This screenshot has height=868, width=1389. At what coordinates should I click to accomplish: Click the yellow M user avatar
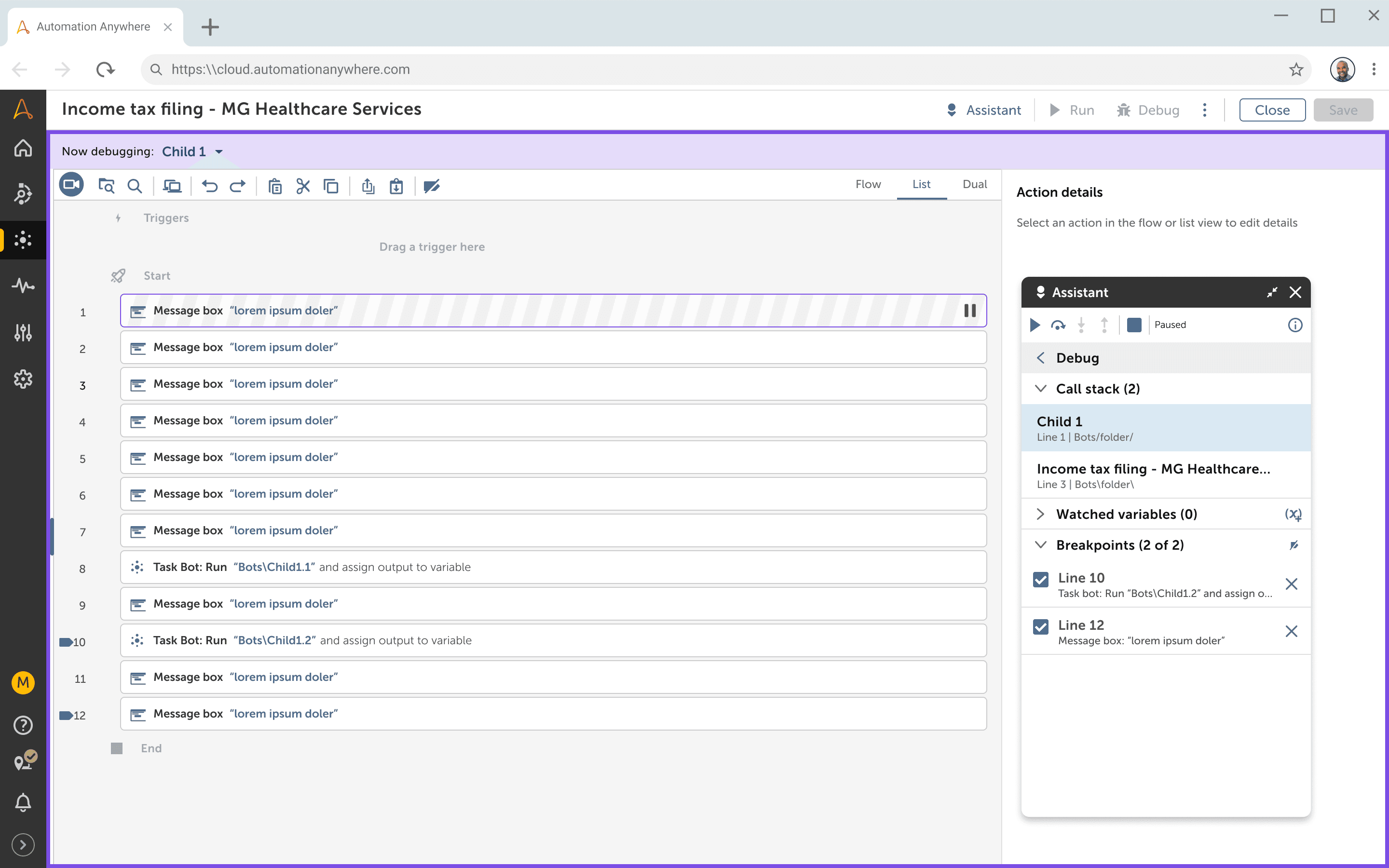pos(23,682)
